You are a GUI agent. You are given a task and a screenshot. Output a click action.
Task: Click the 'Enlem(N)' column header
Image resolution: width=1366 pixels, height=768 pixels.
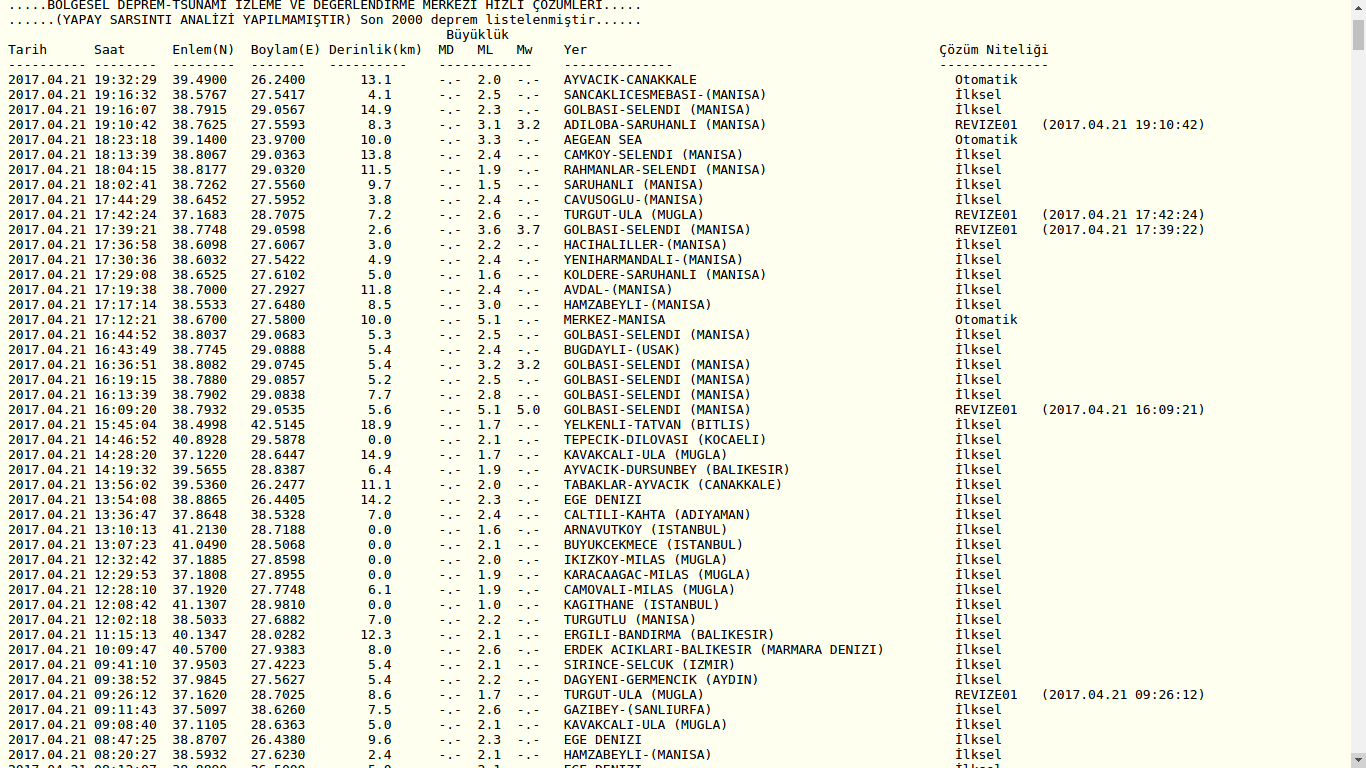(203, 50)
